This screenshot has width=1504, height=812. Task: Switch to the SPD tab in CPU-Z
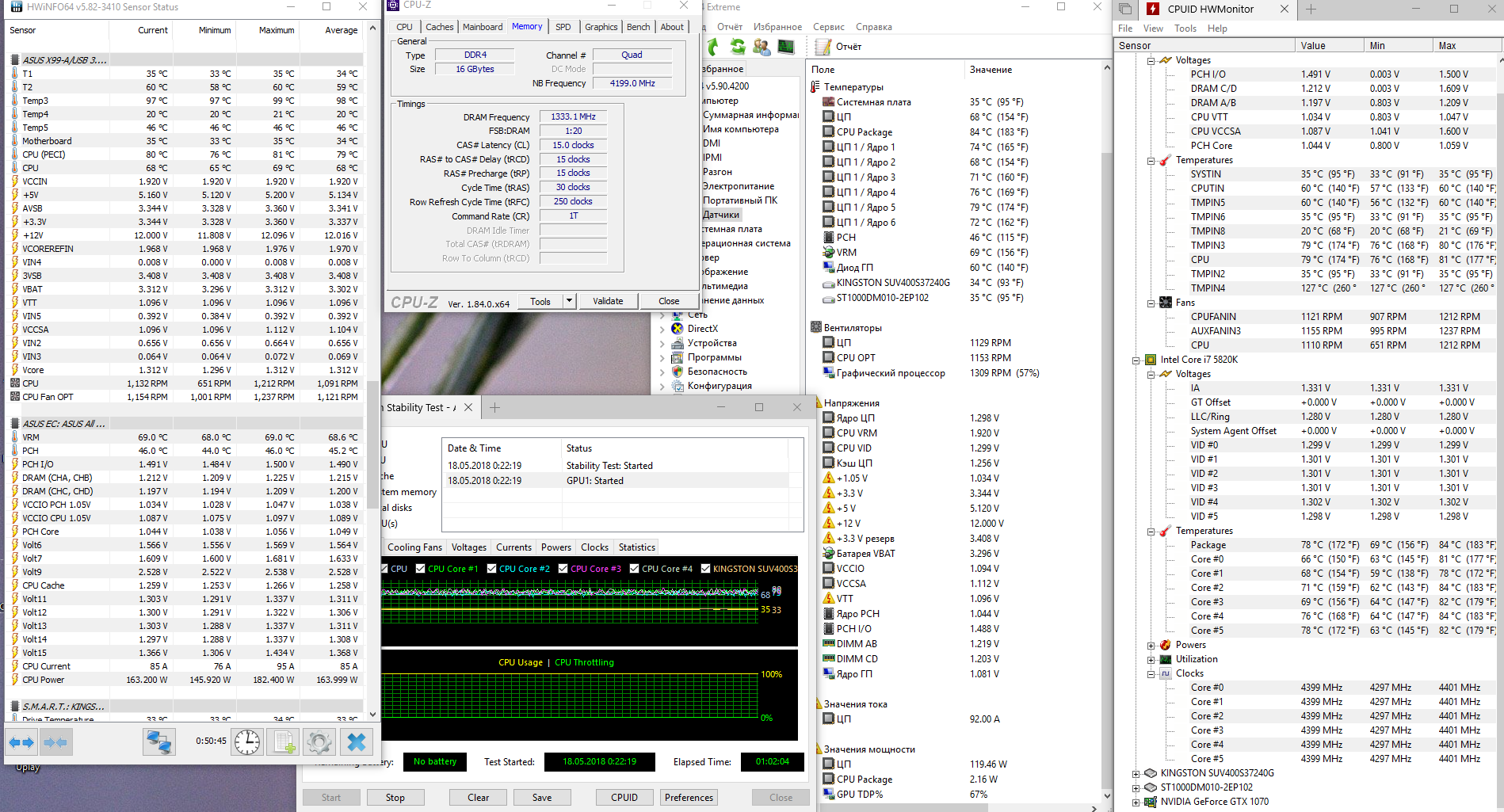click(x=563, y=27)
